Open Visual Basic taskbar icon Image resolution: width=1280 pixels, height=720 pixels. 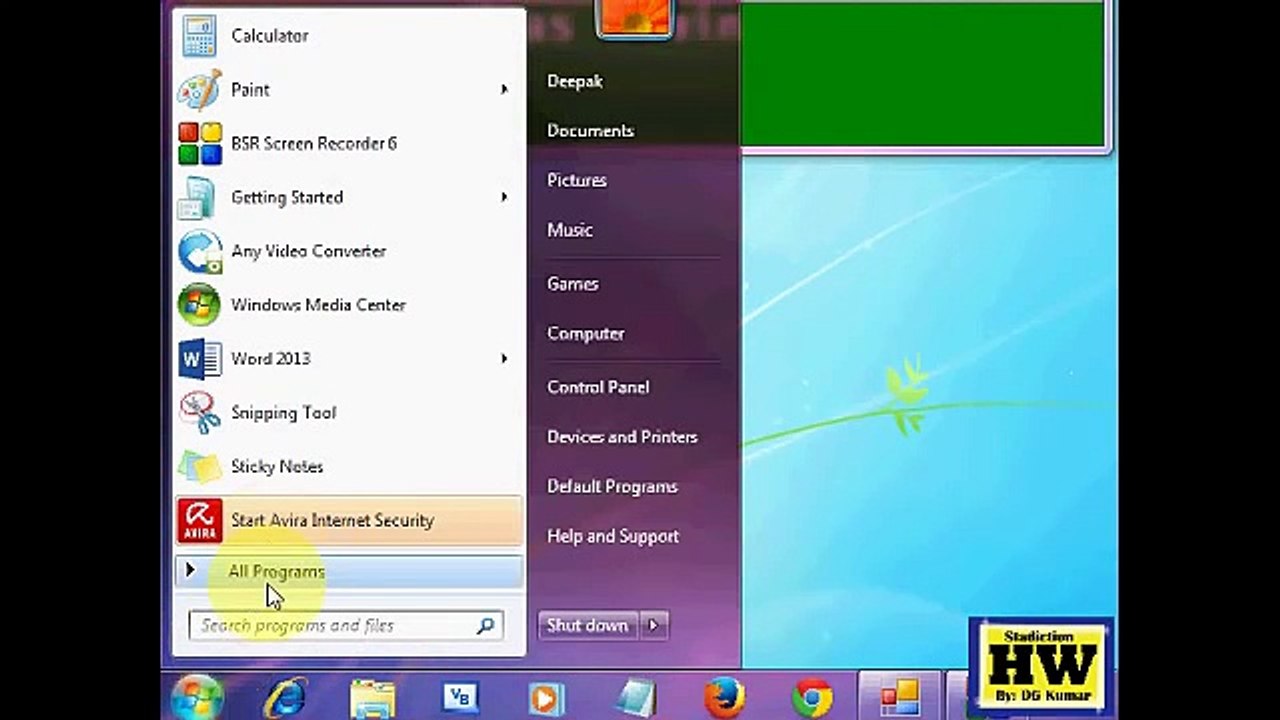point(460,698)
